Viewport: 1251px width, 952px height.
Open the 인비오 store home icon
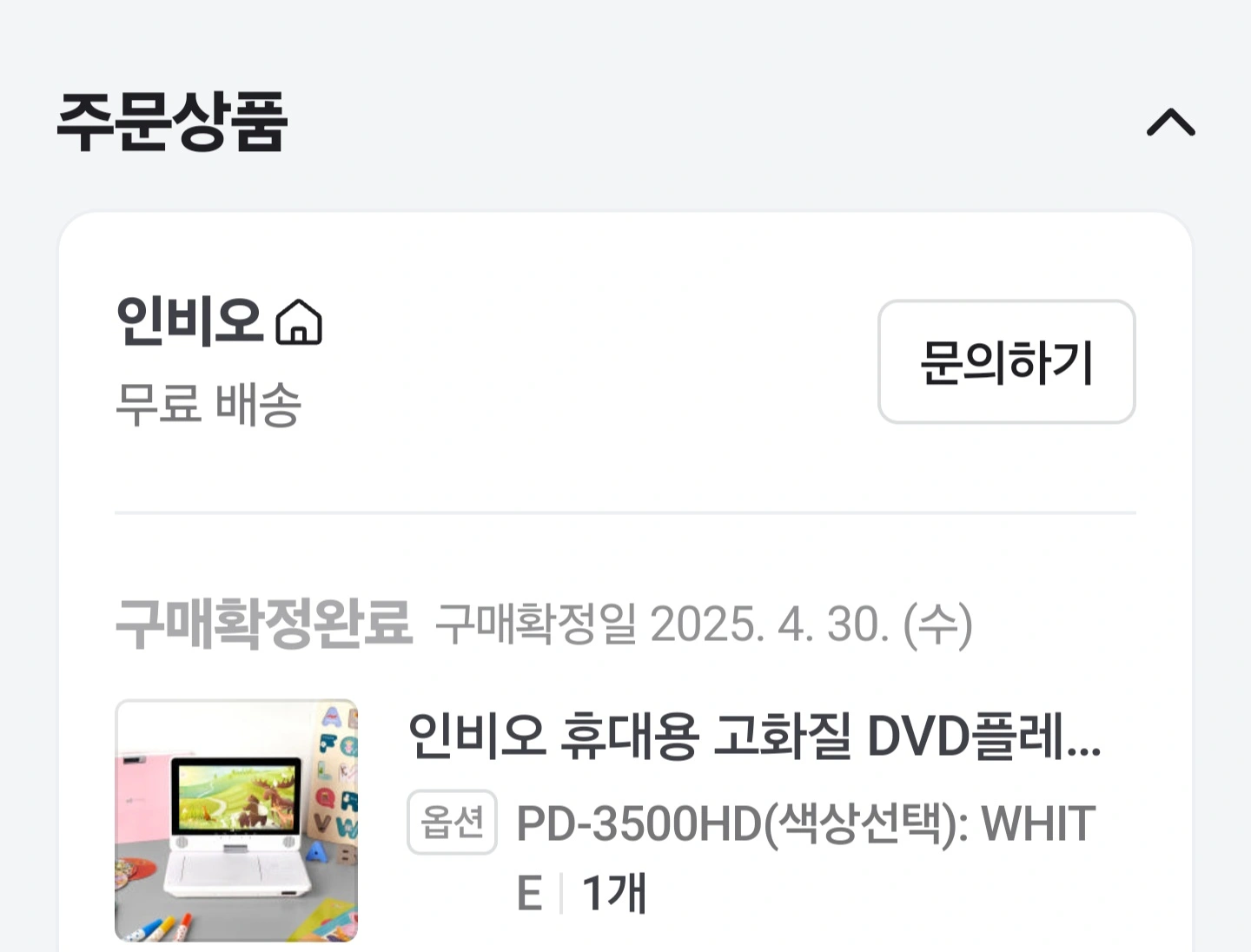click(x=299, y=322)
